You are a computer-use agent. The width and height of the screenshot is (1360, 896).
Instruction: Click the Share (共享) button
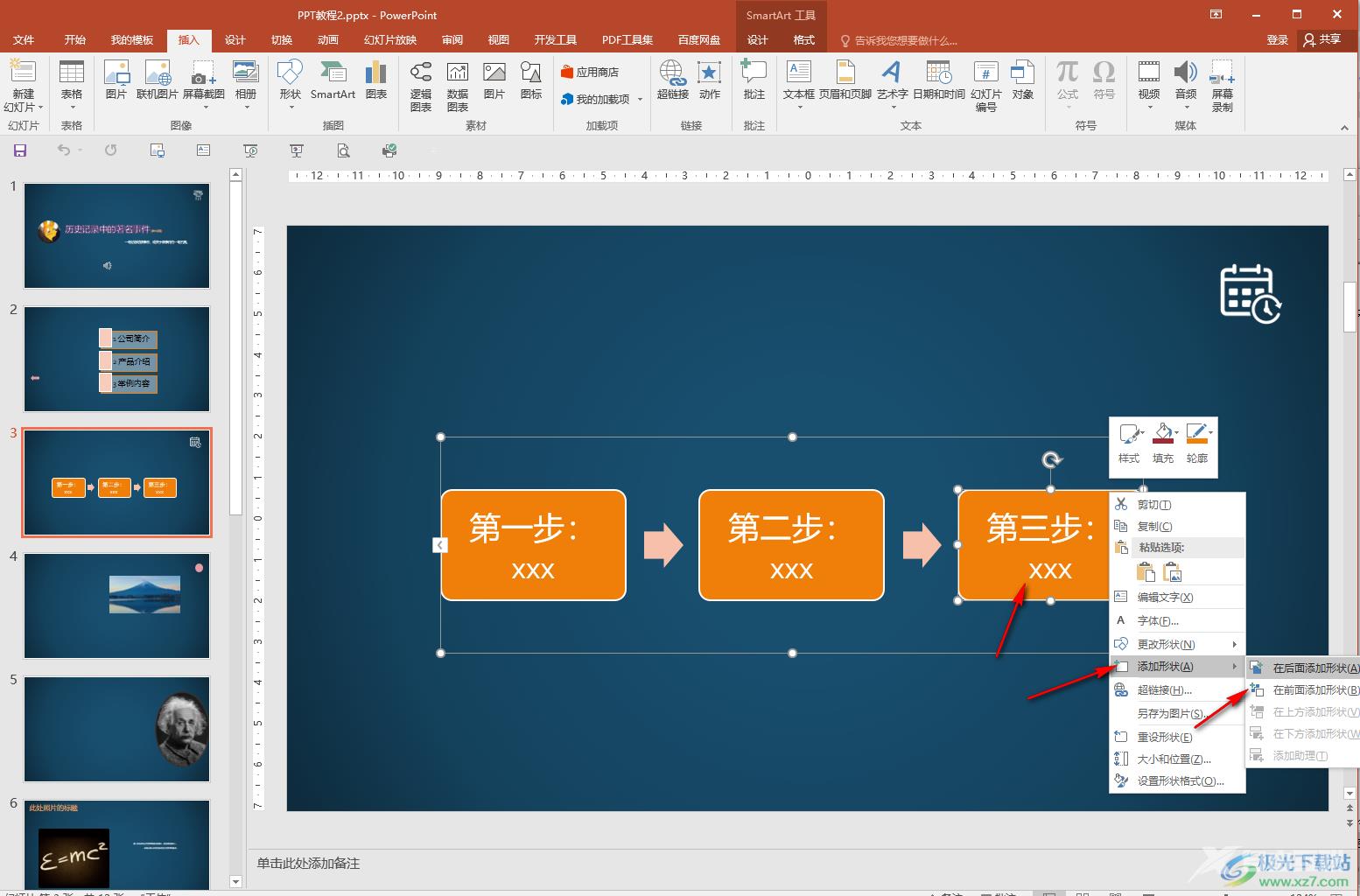[1322, 39]
